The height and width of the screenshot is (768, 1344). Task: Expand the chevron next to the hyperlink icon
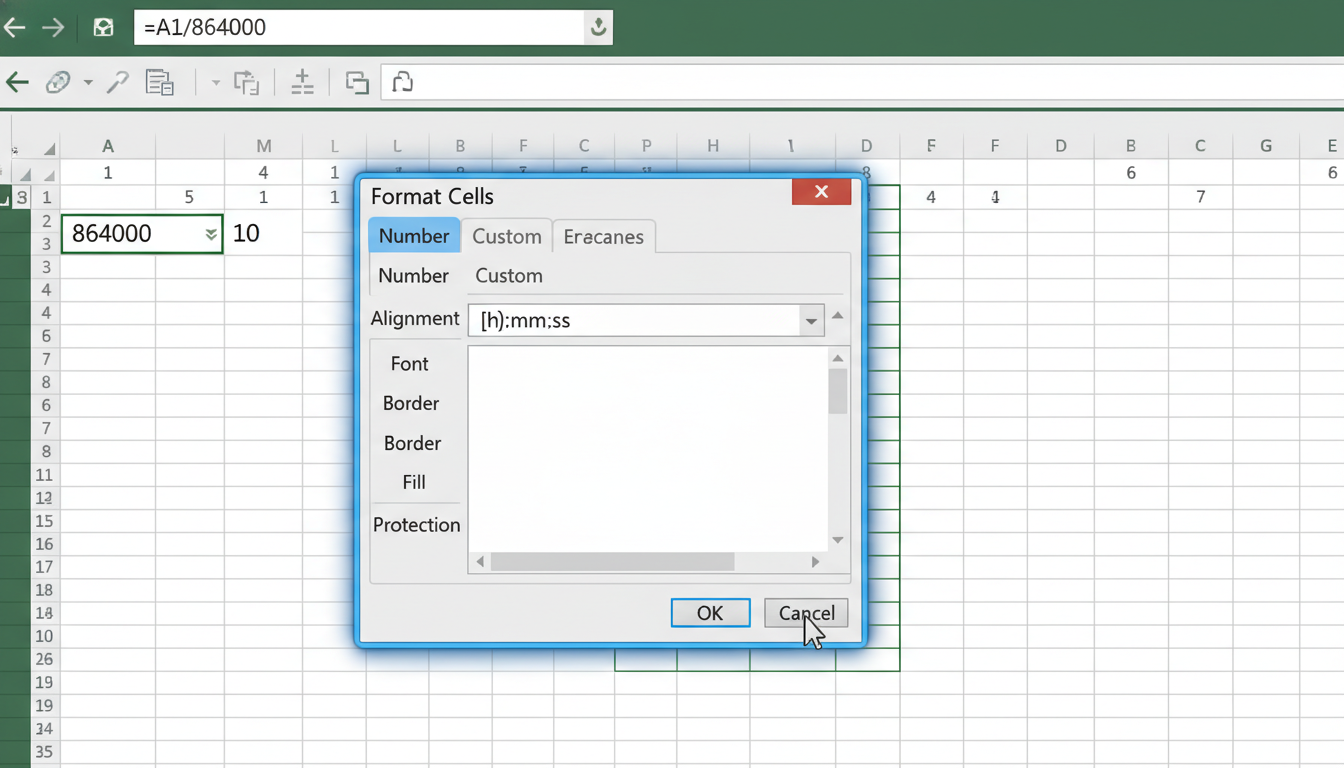coord(86,82)
